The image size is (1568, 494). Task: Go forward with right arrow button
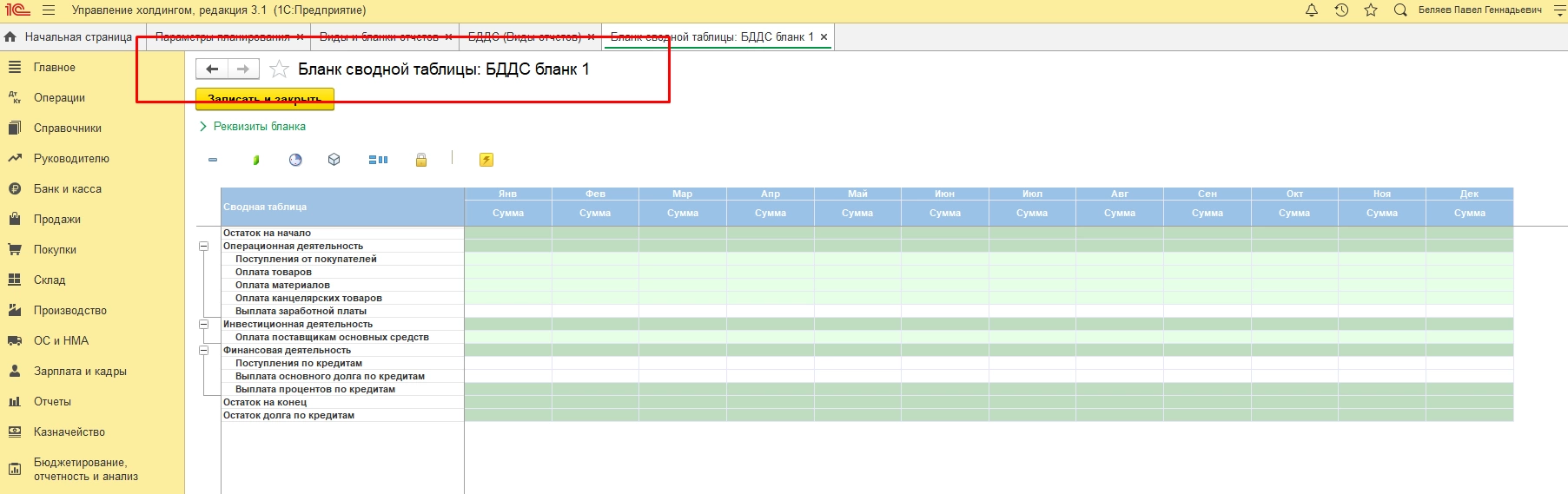[x=243, y=69]
